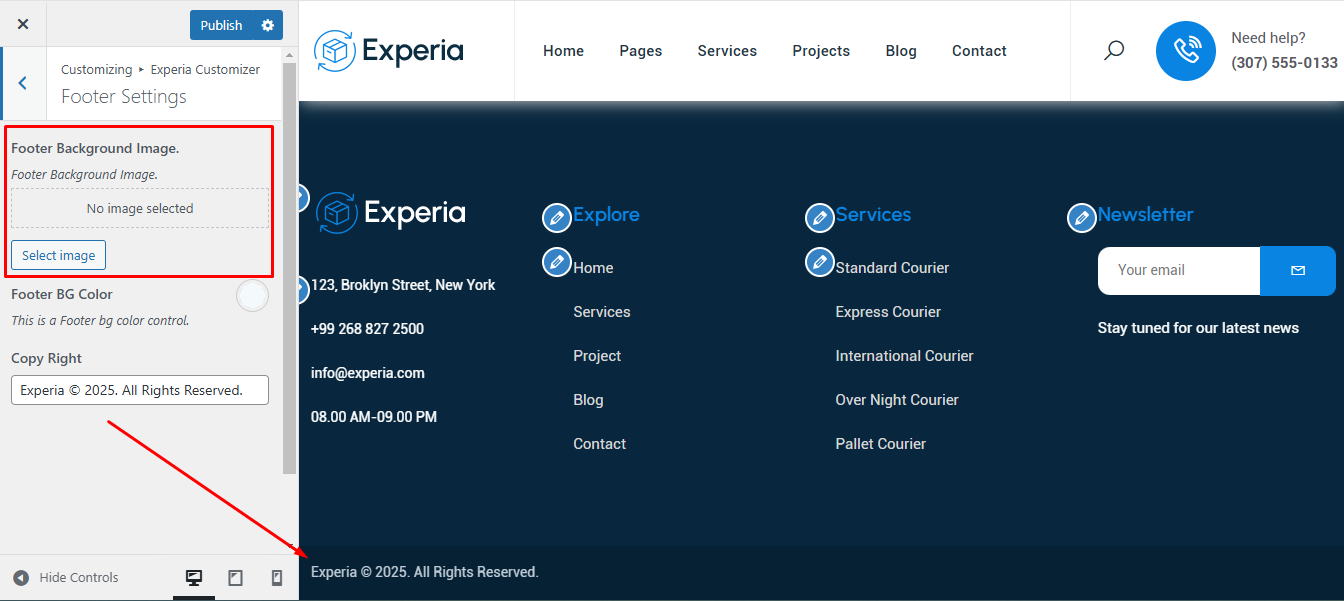
Task: Click the Explore footer heading
Action: (x=606, y=214)
